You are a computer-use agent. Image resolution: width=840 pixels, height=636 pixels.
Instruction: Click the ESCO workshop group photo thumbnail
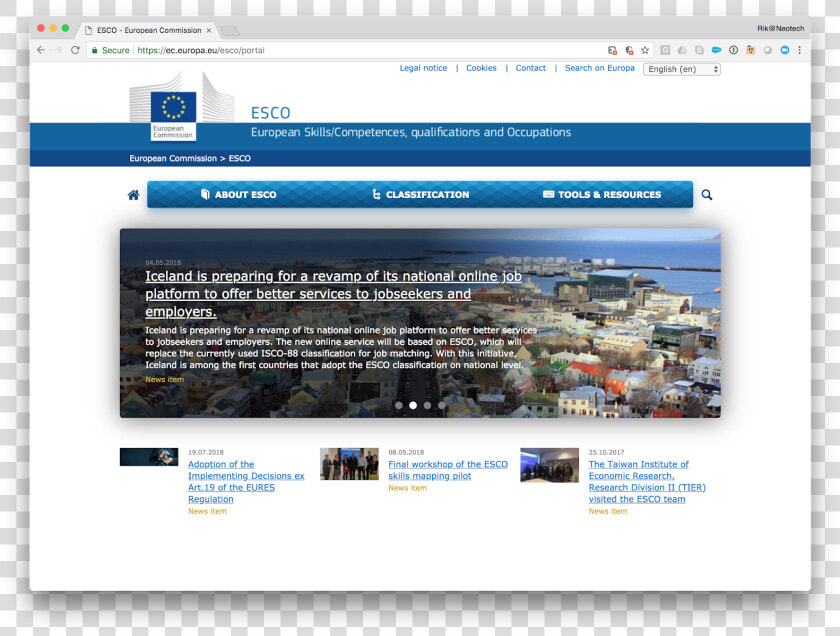click(349, 464)
